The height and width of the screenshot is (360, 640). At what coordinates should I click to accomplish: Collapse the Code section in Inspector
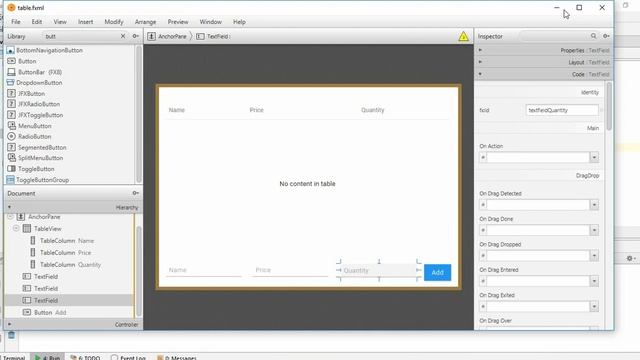pos(544,74)
